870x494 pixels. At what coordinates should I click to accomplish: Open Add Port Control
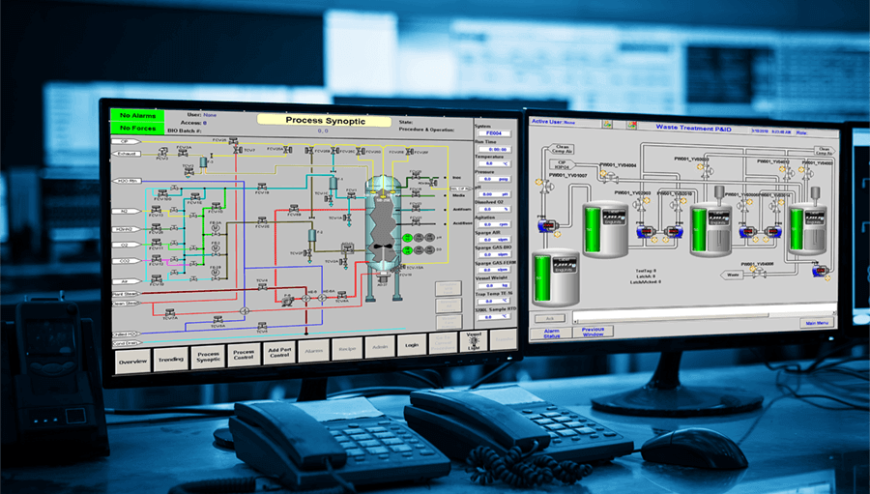point(280,352)
